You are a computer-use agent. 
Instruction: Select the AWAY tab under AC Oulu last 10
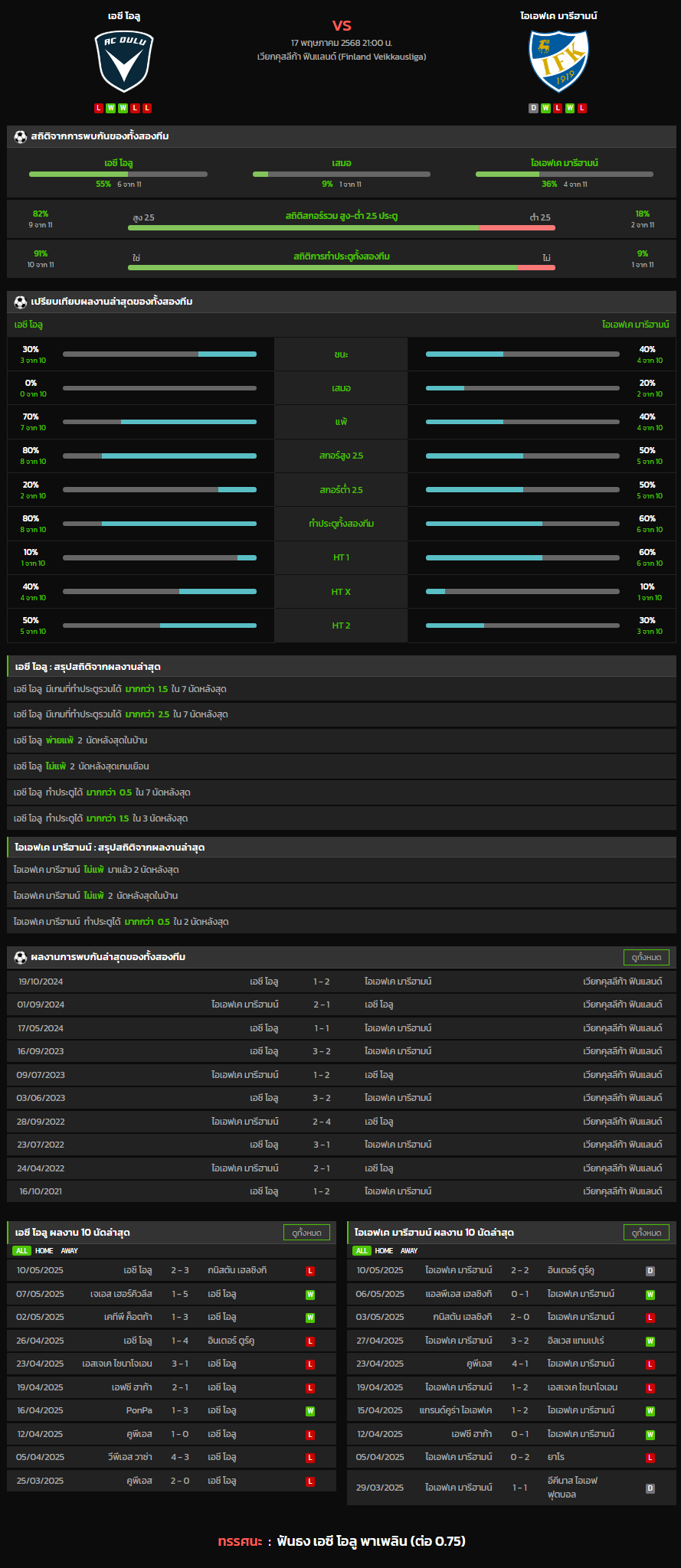pos(70,1251)
